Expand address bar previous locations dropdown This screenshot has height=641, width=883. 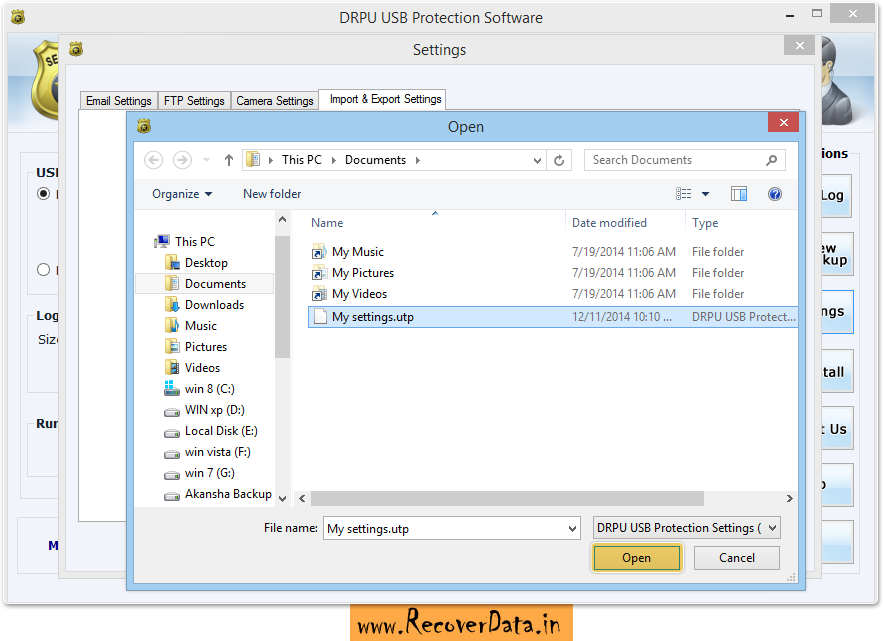click(537, 161)
